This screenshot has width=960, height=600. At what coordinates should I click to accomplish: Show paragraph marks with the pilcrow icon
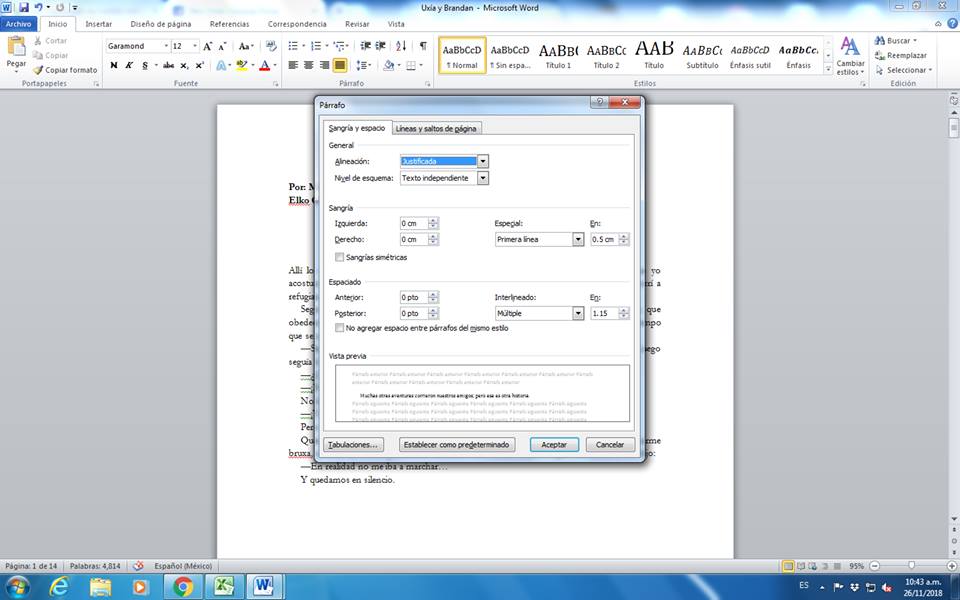point(423,46)
